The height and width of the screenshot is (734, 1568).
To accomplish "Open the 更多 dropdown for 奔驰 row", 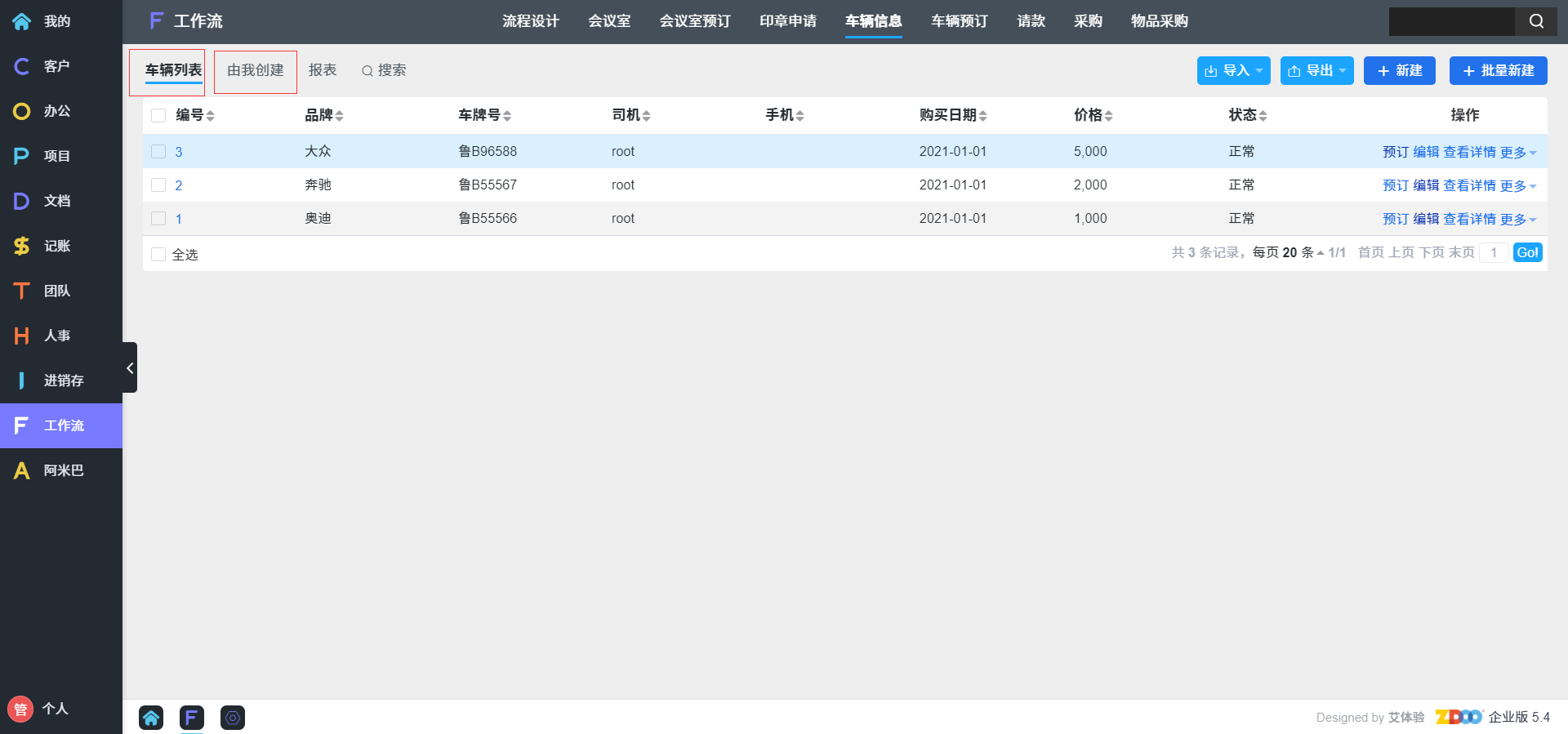I will pyautogui.click(x=1517, y=185).
